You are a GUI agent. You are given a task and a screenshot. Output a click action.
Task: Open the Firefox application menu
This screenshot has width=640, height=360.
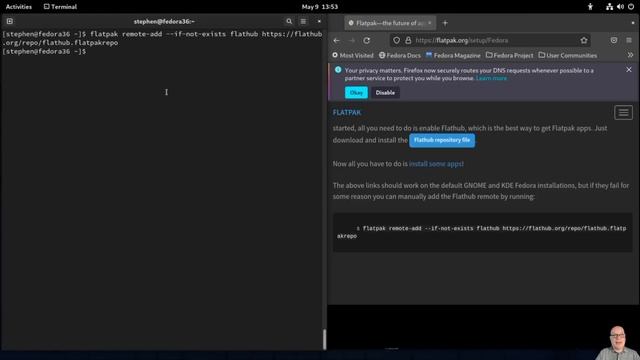tap(629, 40)
